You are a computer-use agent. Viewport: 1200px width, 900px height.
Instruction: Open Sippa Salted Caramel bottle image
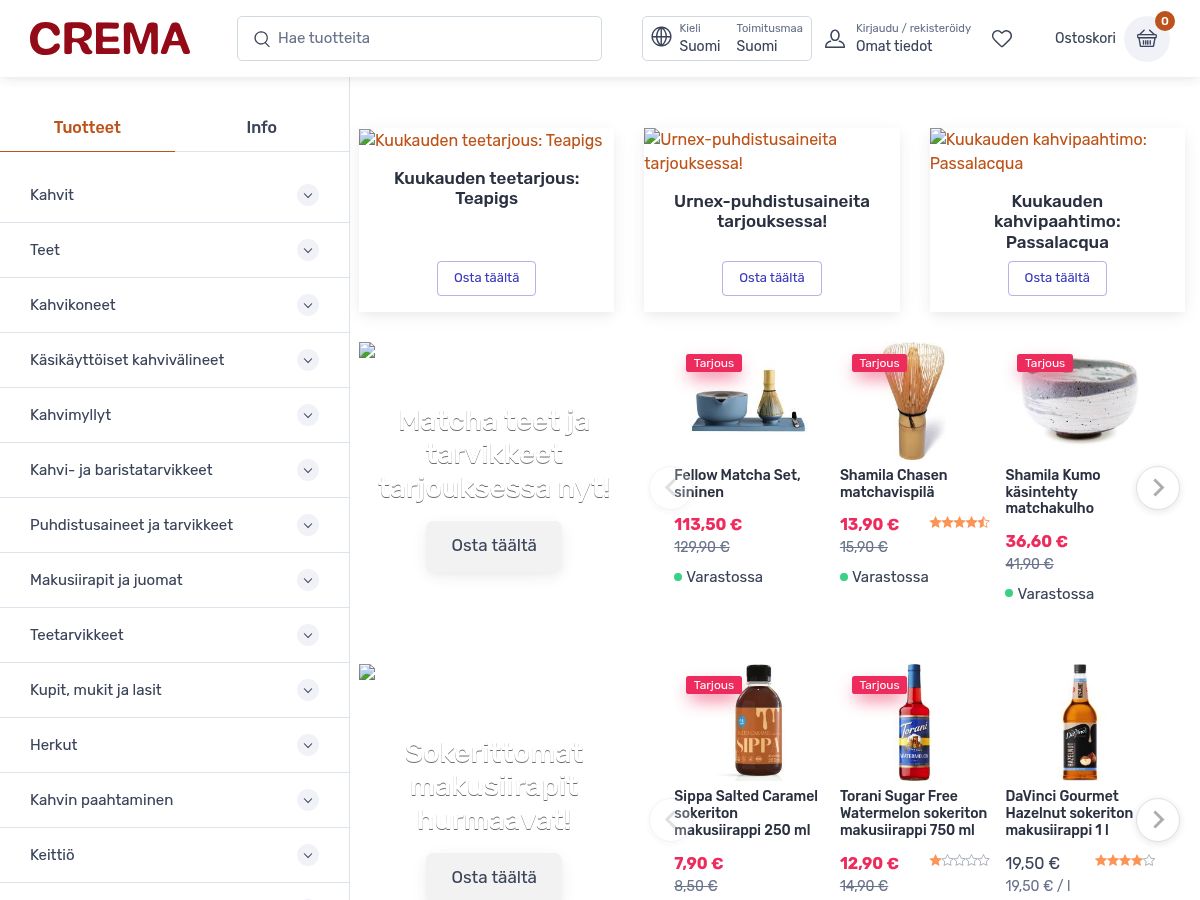(x=757, y=721)
